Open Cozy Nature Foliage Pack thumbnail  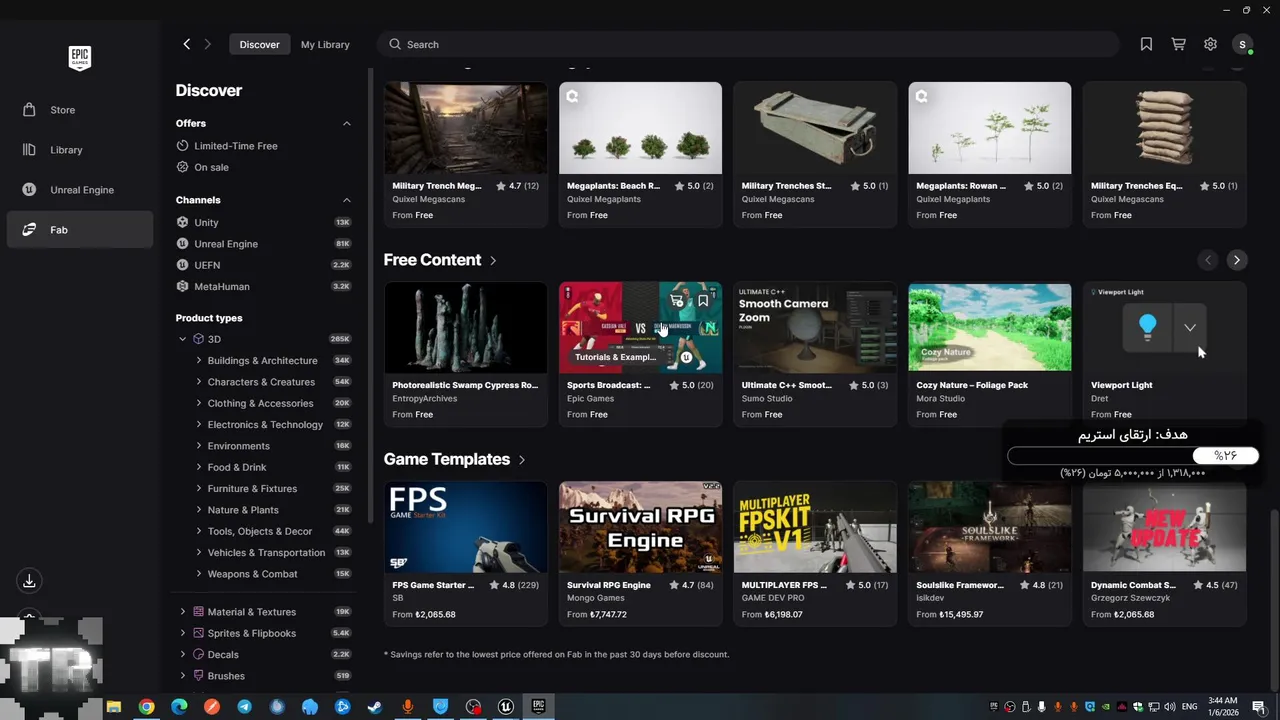tap(989, 327)
